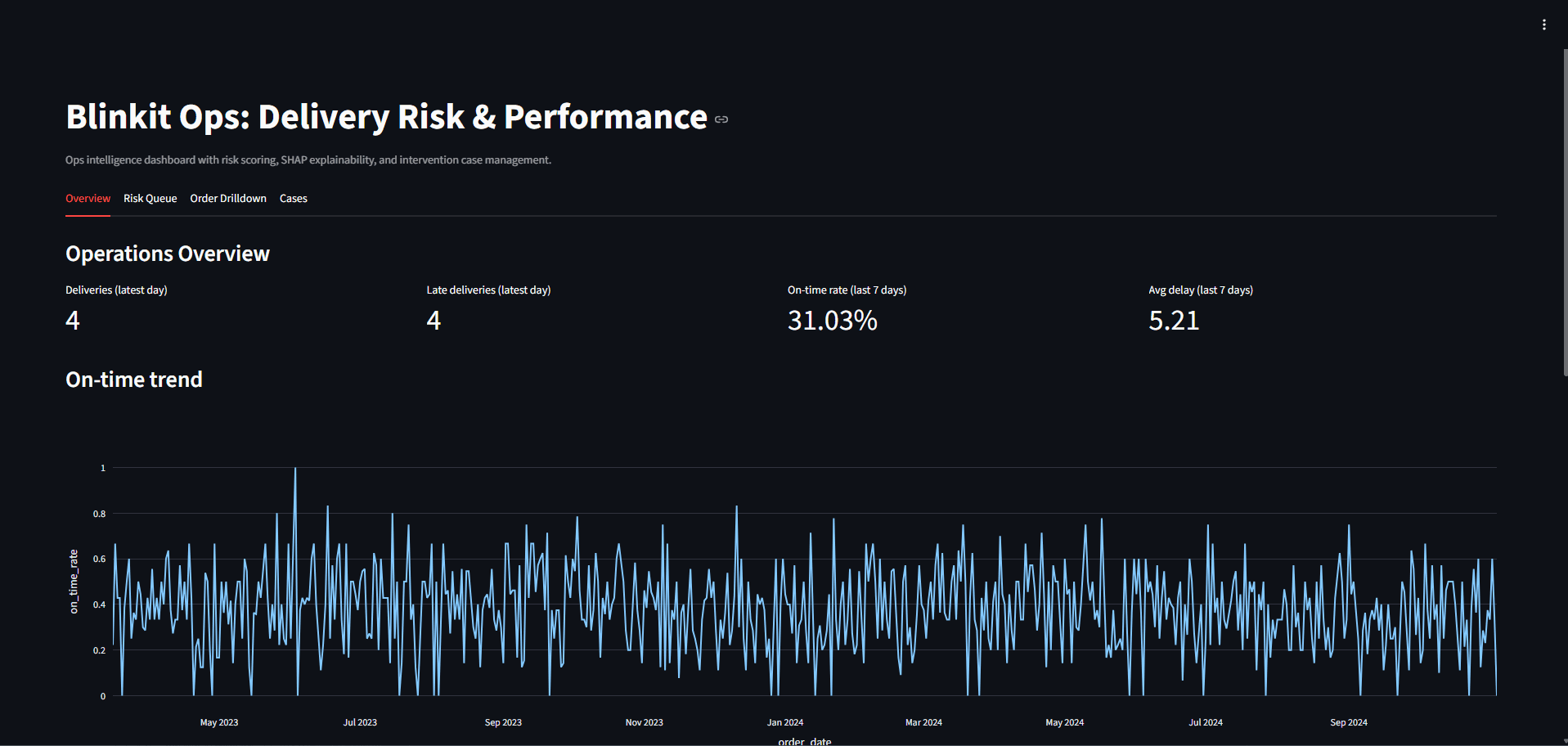Click the 'On-time trend' heading

click(134, 380)
